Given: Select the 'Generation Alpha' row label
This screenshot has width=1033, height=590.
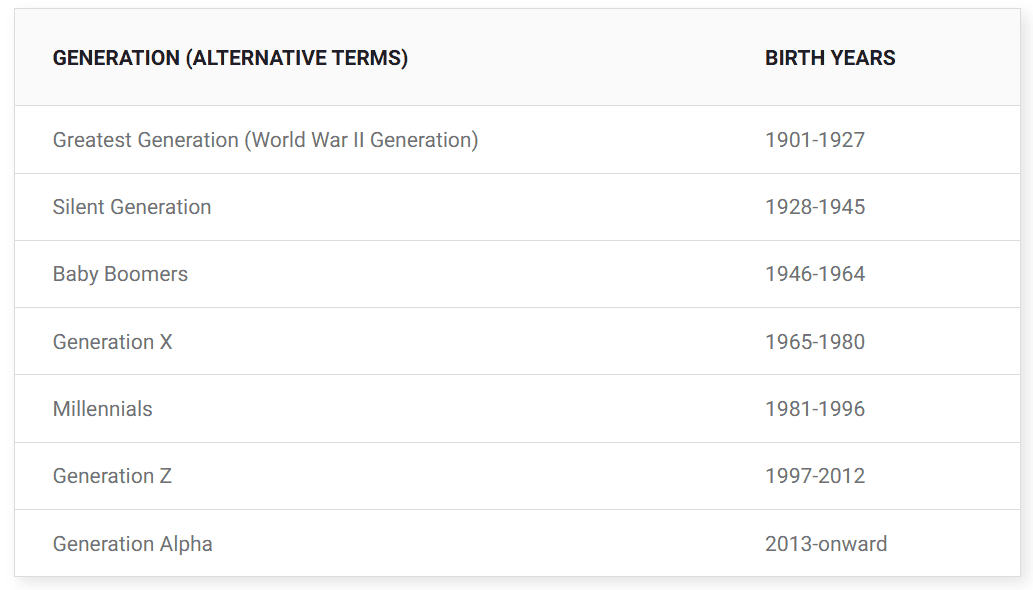Looking at the screenshot, I should (x=133, y=544).
